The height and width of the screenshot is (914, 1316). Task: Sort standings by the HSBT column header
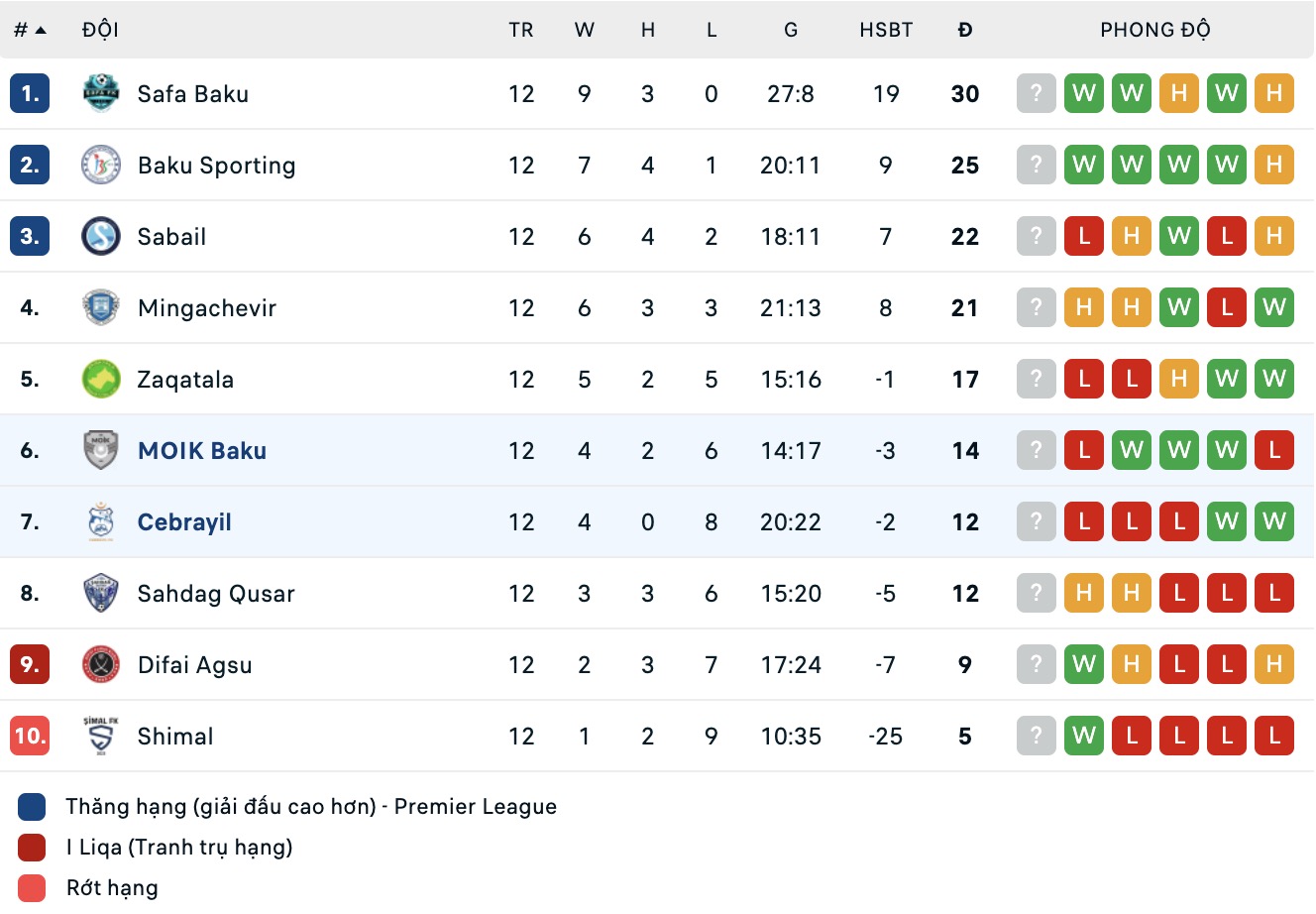point(886,30)
